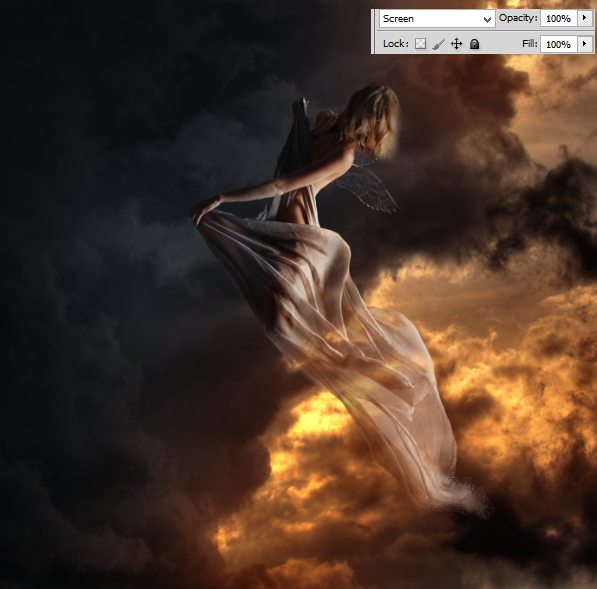Click the bright glowing cloud below the dress

click(305, 419)
